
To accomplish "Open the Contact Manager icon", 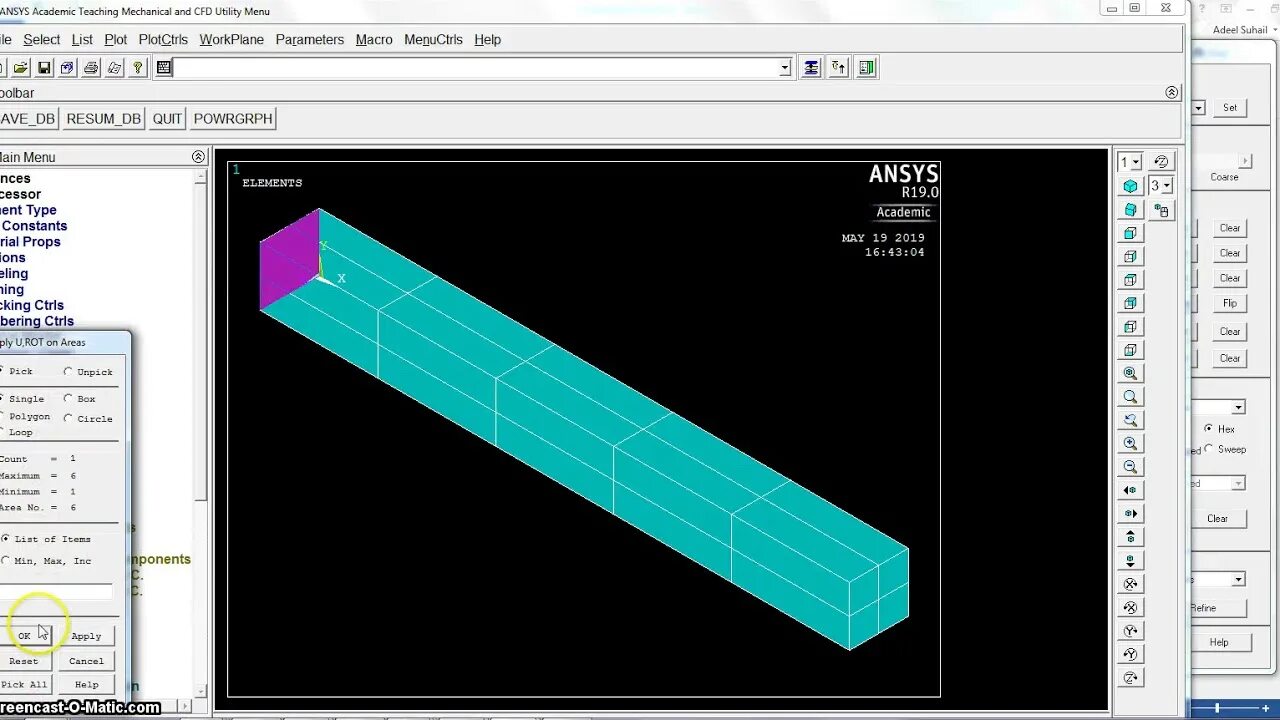I will coord(867,68).
